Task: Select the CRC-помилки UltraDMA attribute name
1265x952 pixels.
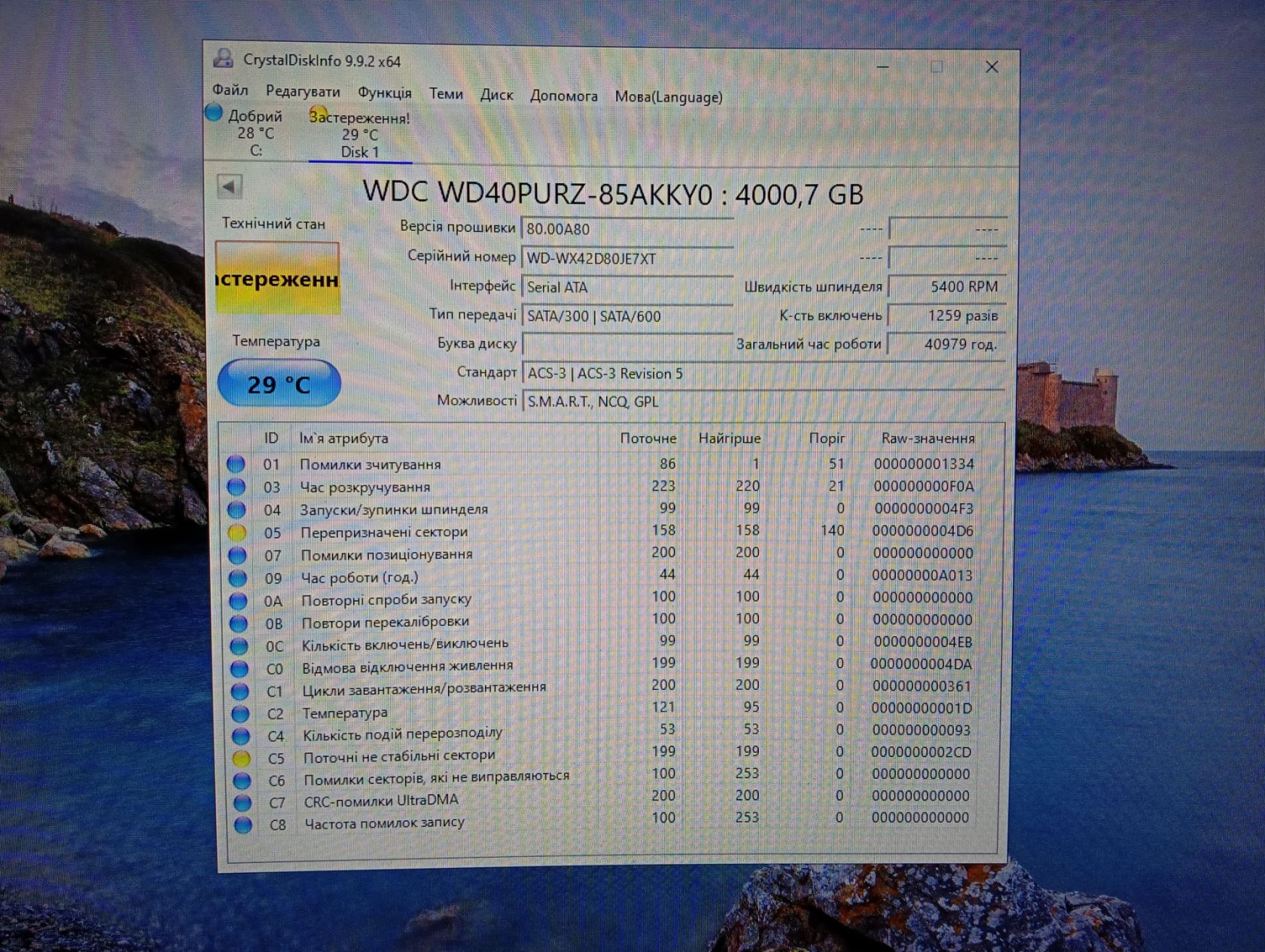Action: [381, 801]
